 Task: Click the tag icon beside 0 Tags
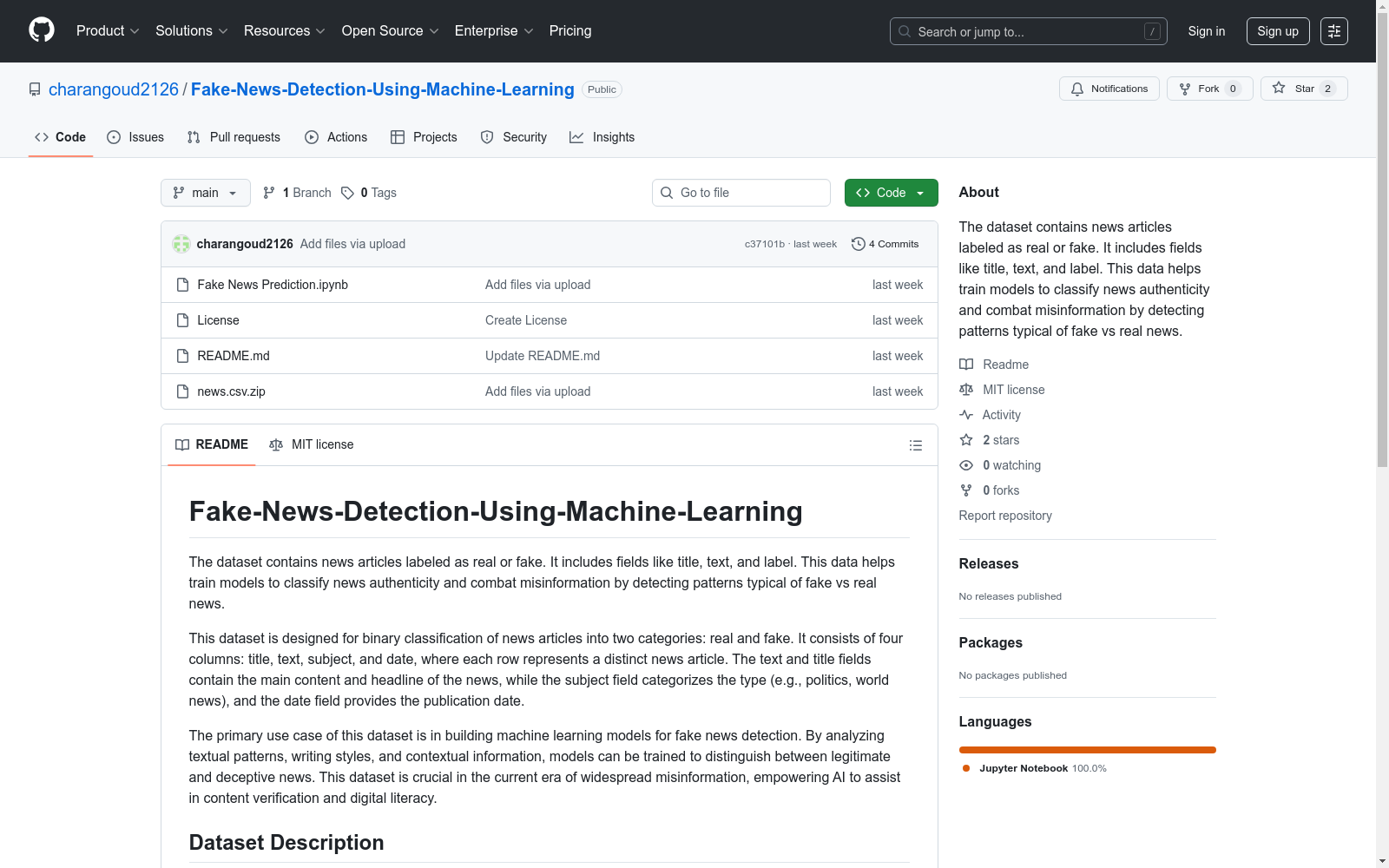pyautogui.click(x=347, y=193)
